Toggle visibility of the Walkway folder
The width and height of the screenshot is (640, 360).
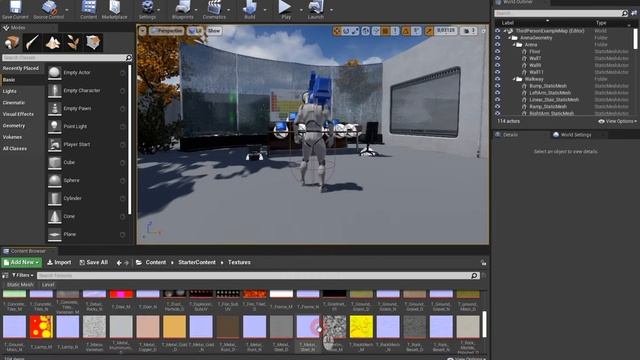[498, 79]
